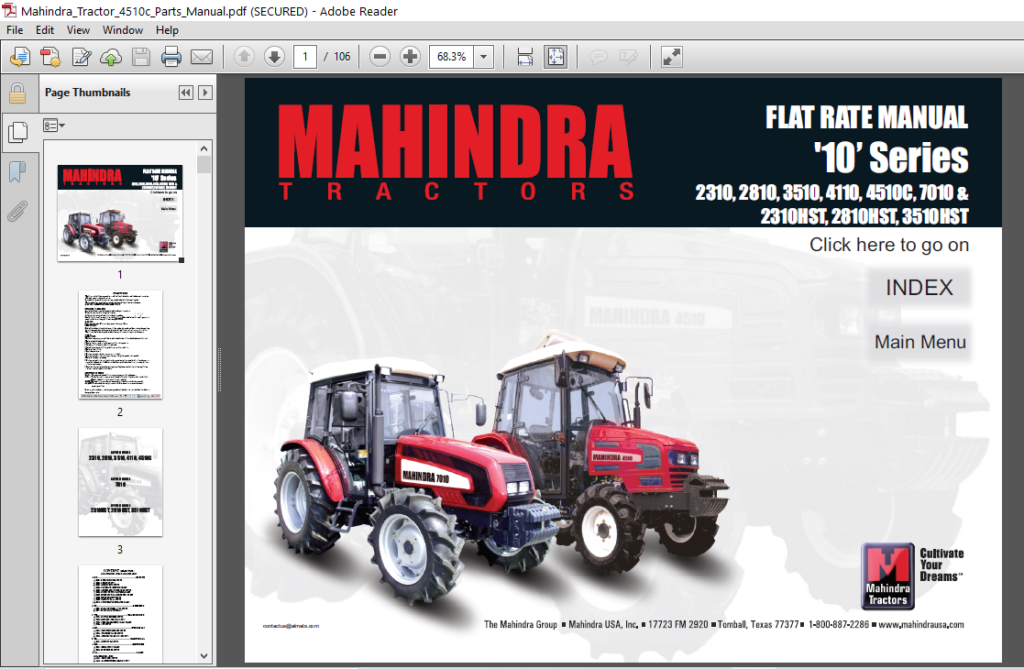Open the Help menu

pyautogui.click(x=167, y=30)
